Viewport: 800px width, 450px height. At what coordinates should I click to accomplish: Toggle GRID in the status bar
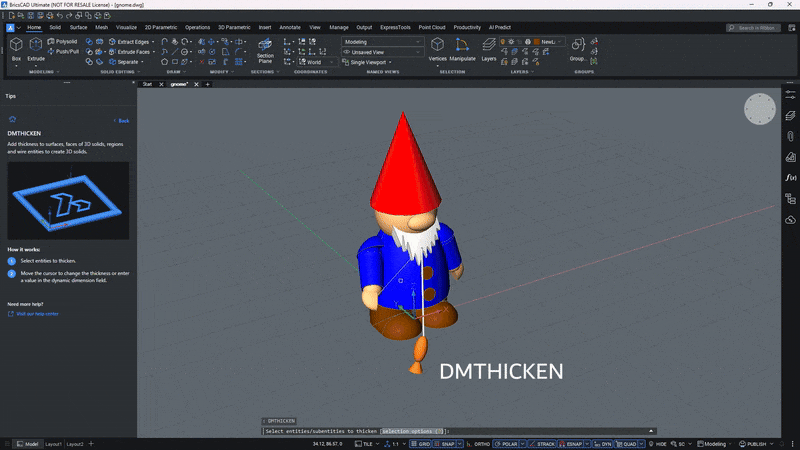point(421,443)
